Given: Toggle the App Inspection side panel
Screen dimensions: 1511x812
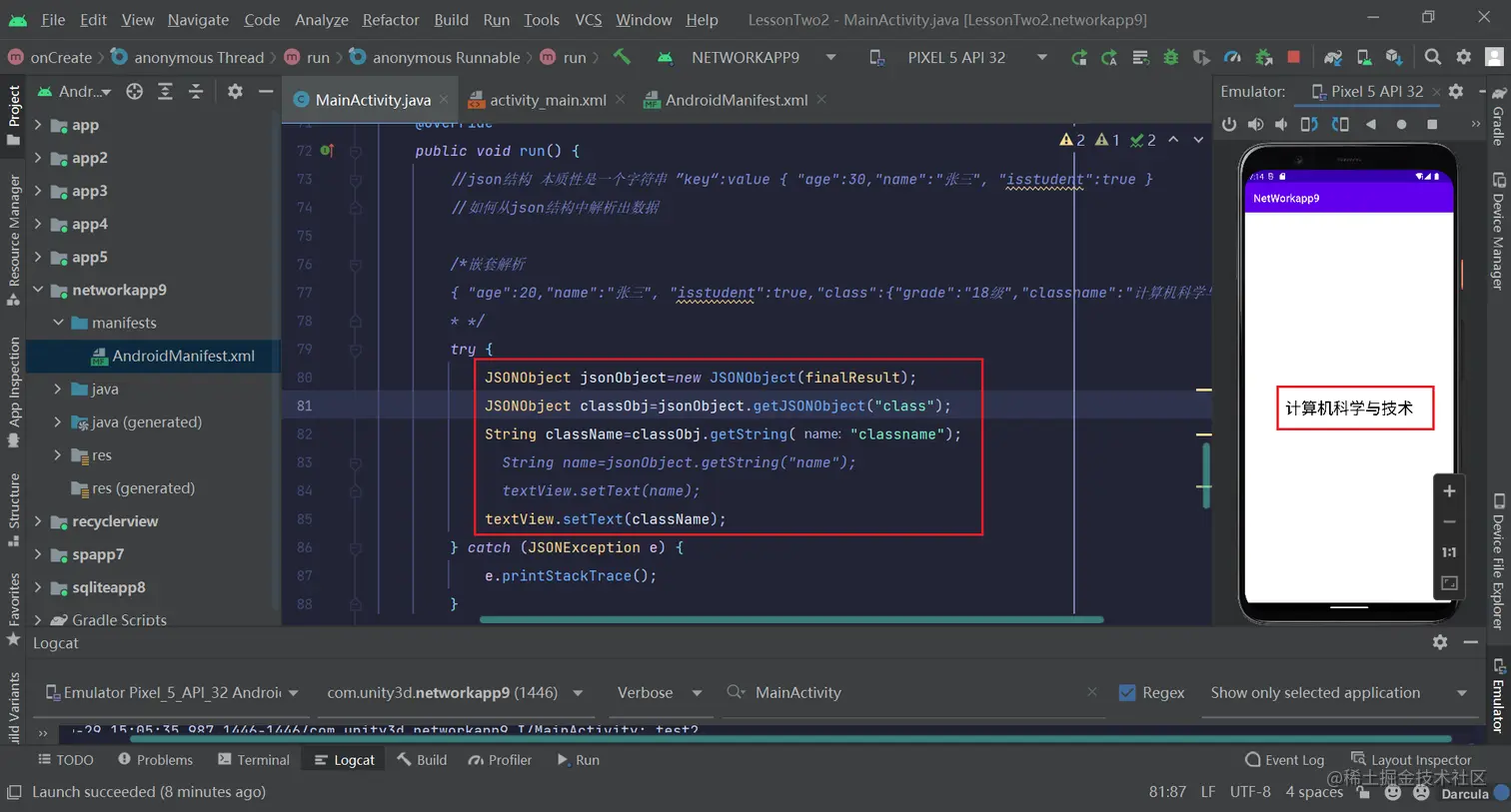Looking at the screenshot, I should point(14,392).
